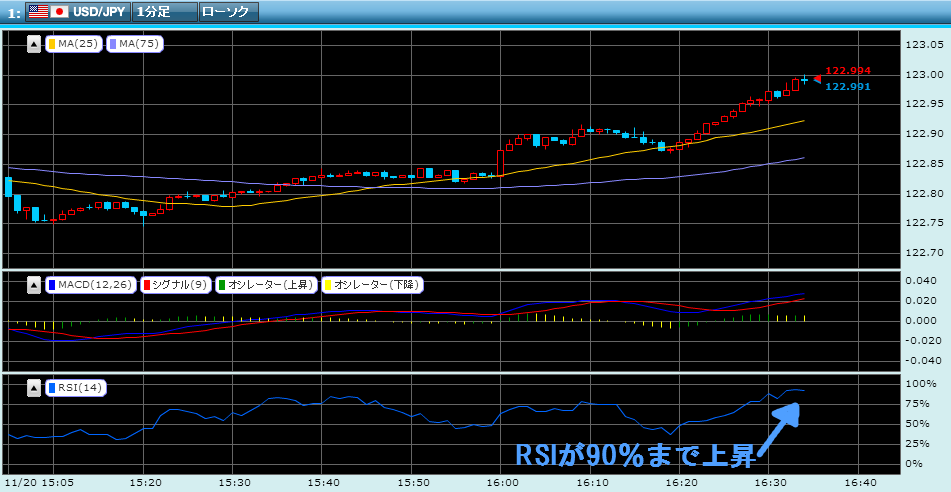Viewport: 951px width, 492px height.
Task: Click the chart number 1: label
Action: pyautogui.click(x=15, y=13)
